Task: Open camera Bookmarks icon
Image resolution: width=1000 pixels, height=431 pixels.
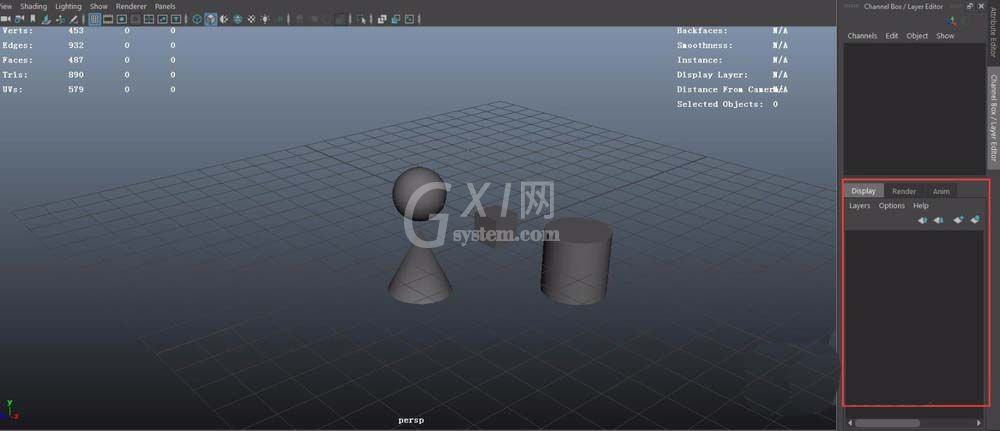Action: [x=33, y=19]
